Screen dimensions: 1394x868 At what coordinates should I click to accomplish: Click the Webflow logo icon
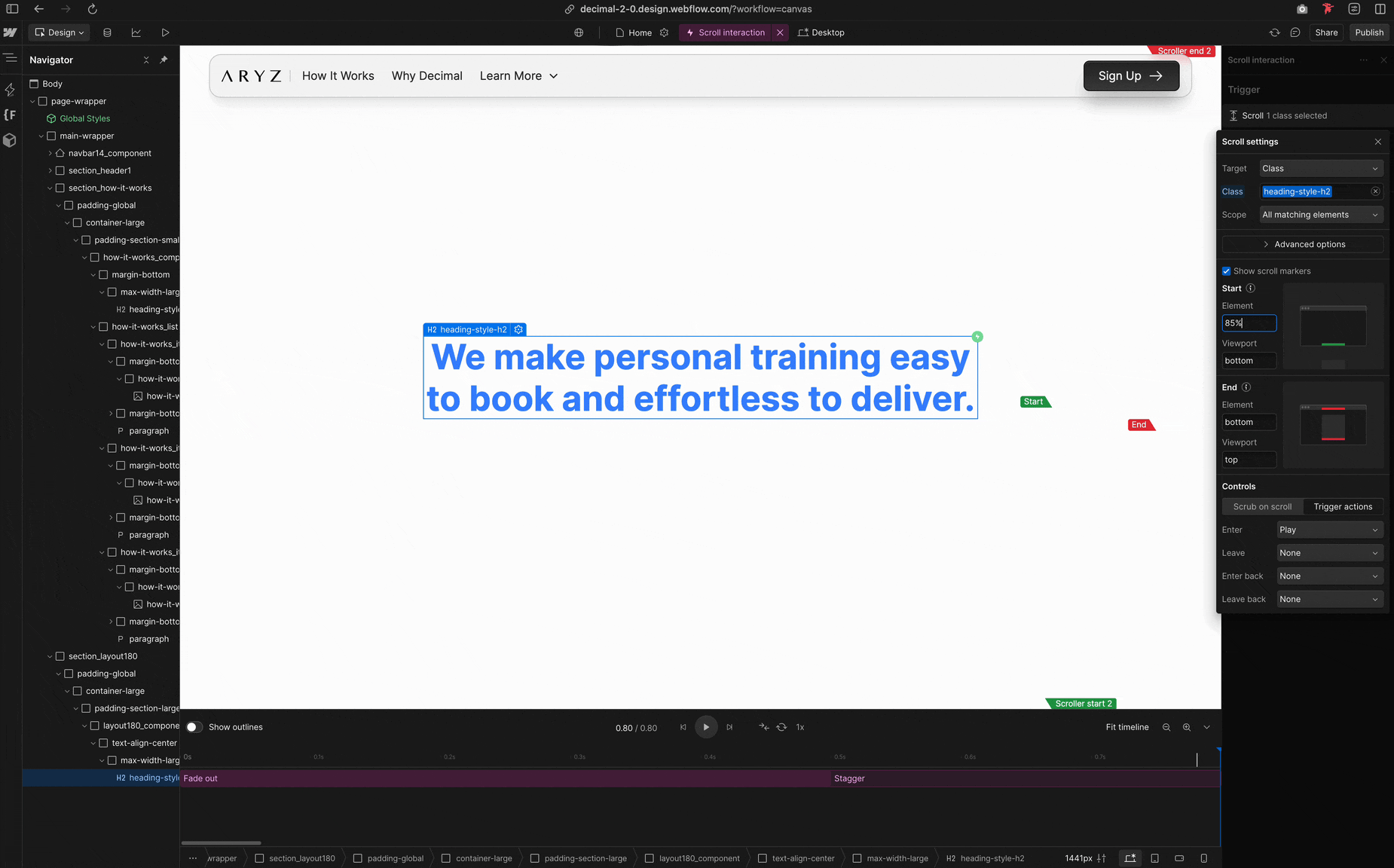coord(10,32)
